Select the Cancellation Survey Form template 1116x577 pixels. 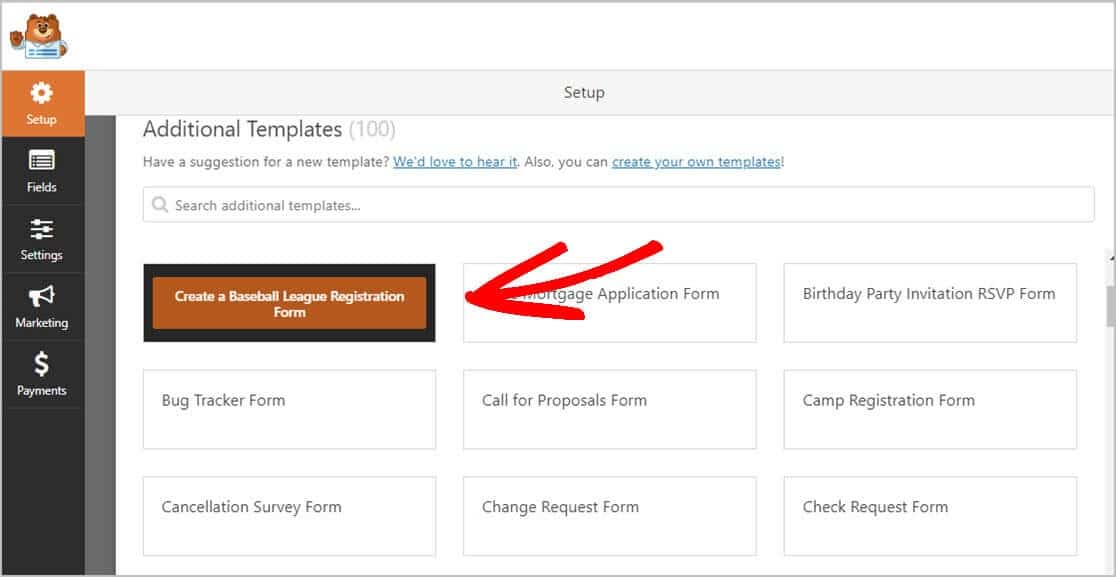[x=289, y=515]
